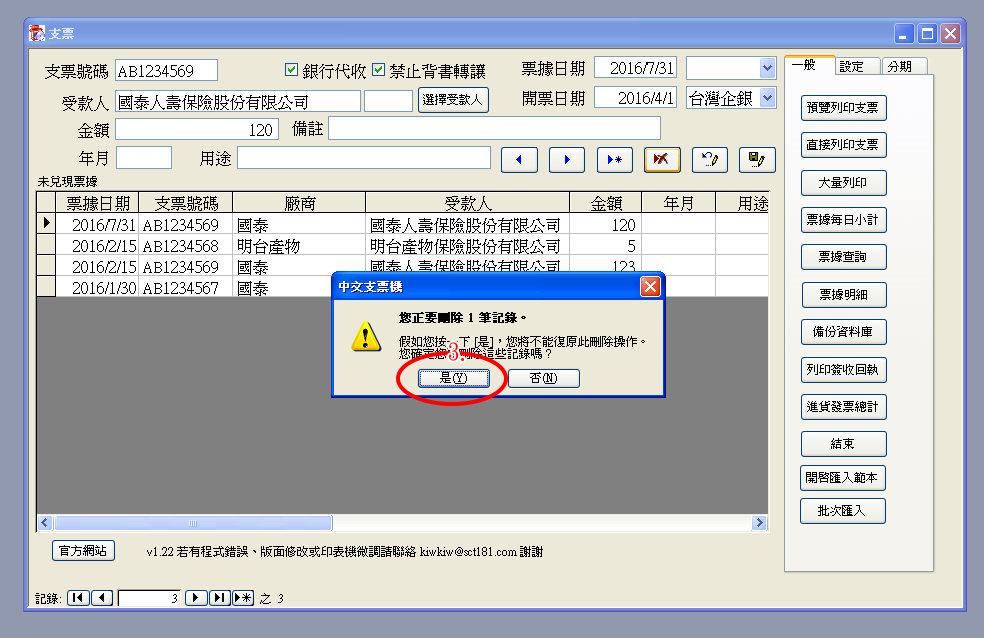Click 預覽列印支票 button
Screen dimensions: 984x638
[843, 108]
